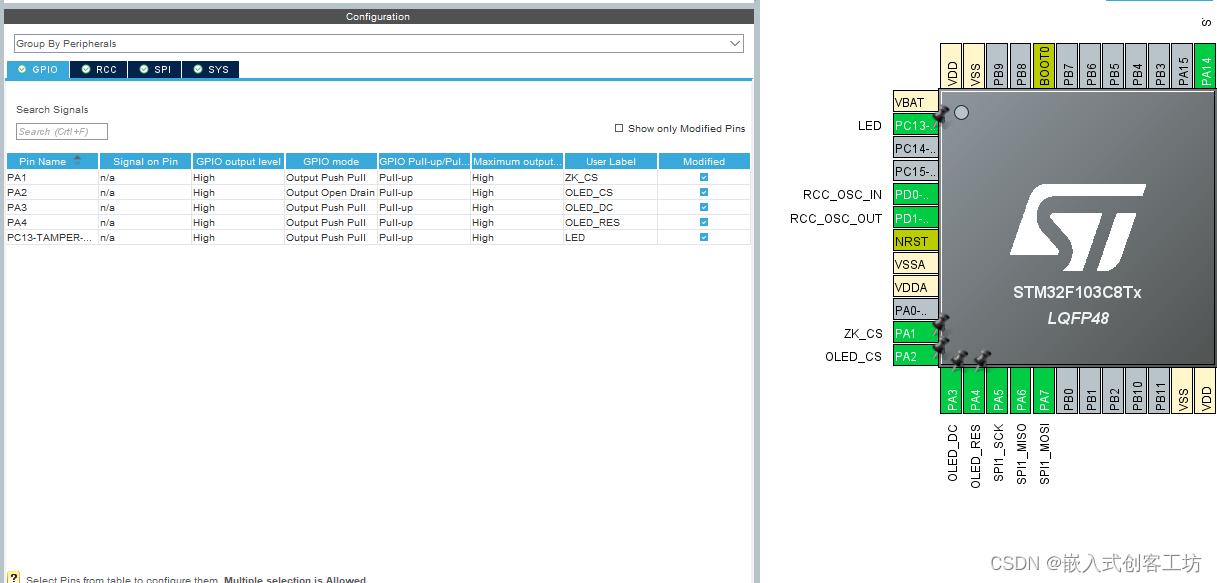The height and width of the screenshot is (583, 1217).
Task: Click the green PA1 pin on chip
Action: tap(916, 333)
